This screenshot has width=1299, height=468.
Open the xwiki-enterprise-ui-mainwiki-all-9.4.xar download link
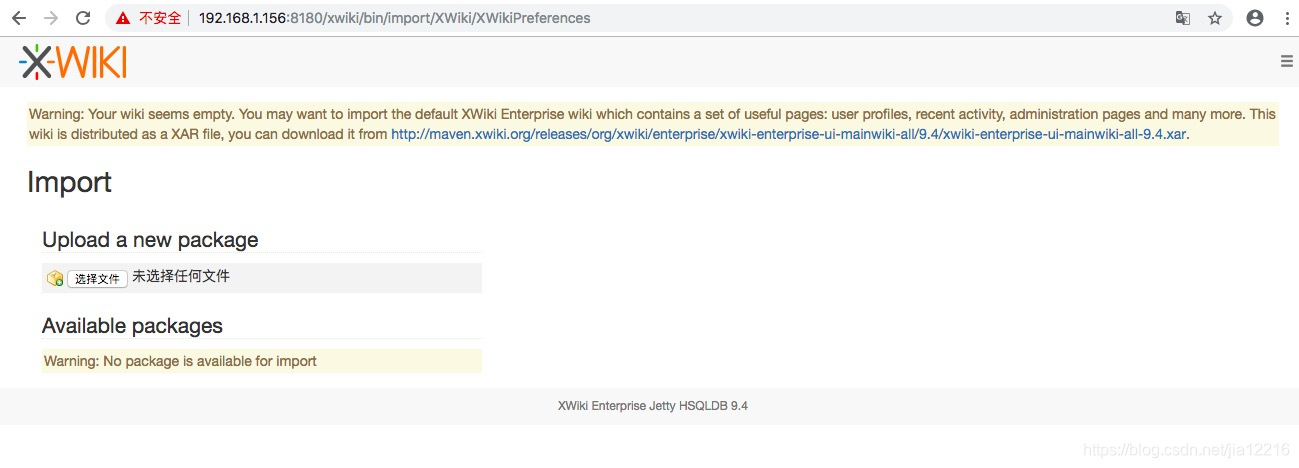point(788,133)
